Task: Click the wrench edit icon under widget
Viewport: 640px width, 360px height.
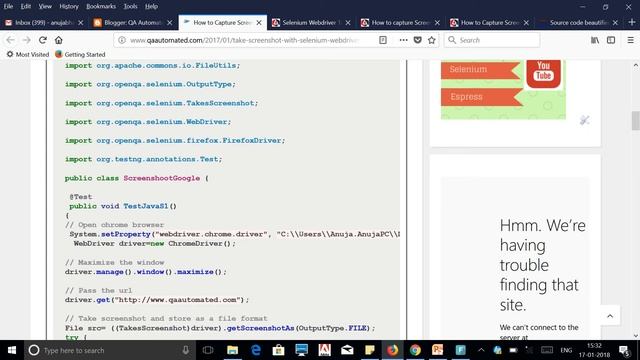Action: coord(584,120)
